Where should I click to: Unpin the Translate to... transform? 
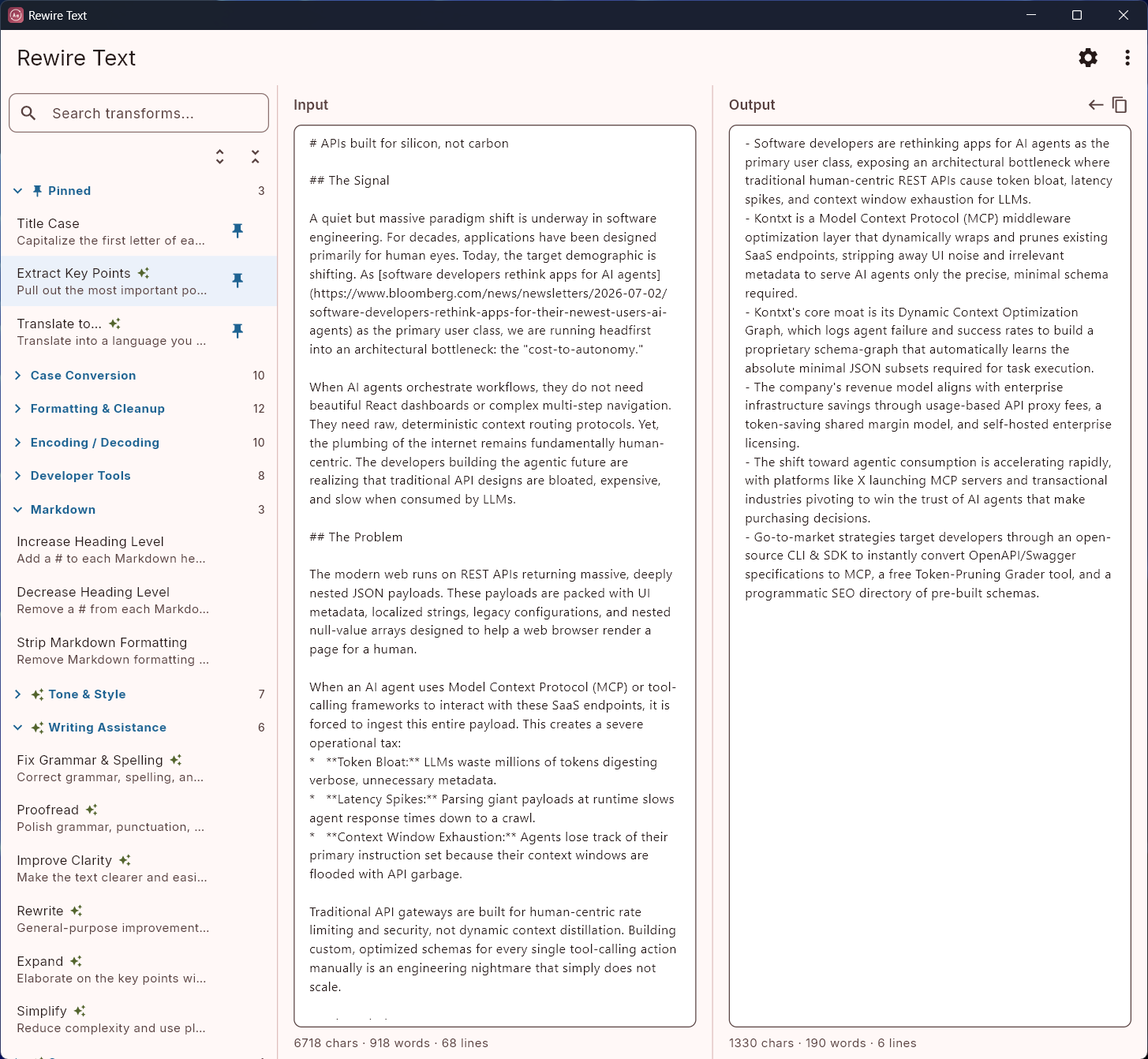pos(237,331)
